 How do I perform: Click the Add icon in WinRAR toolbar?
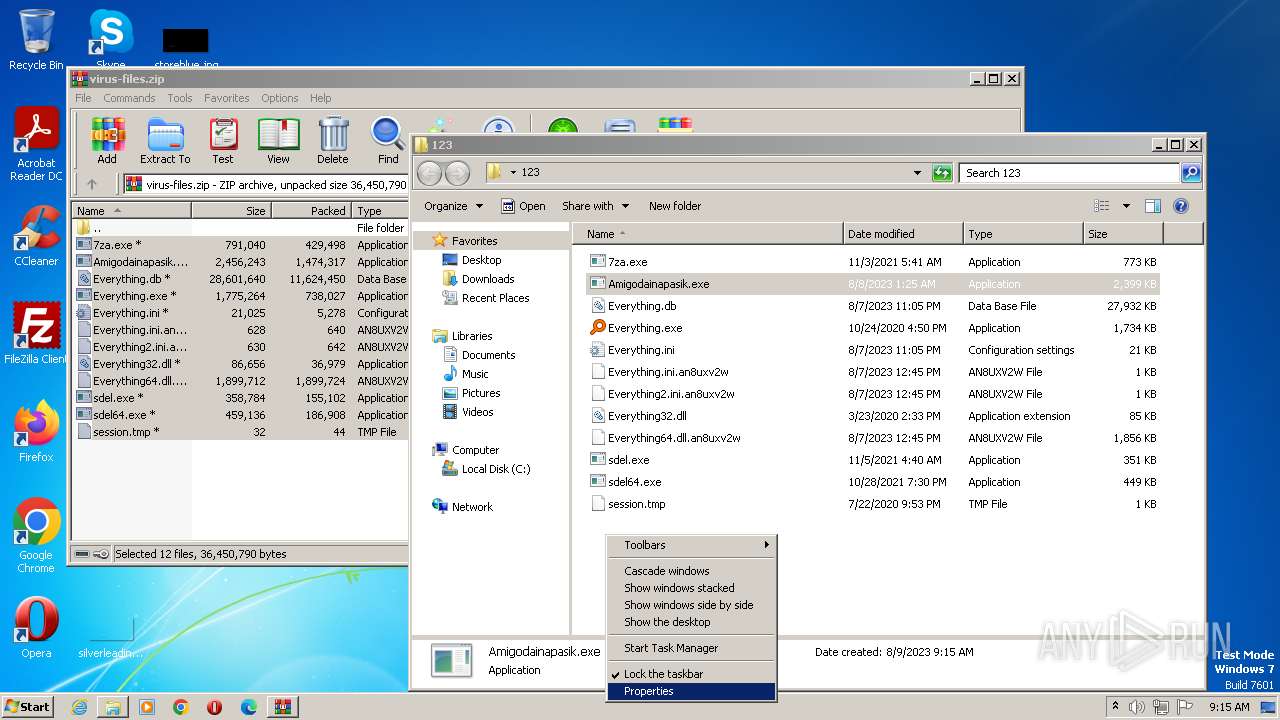[x=107, y=139]
